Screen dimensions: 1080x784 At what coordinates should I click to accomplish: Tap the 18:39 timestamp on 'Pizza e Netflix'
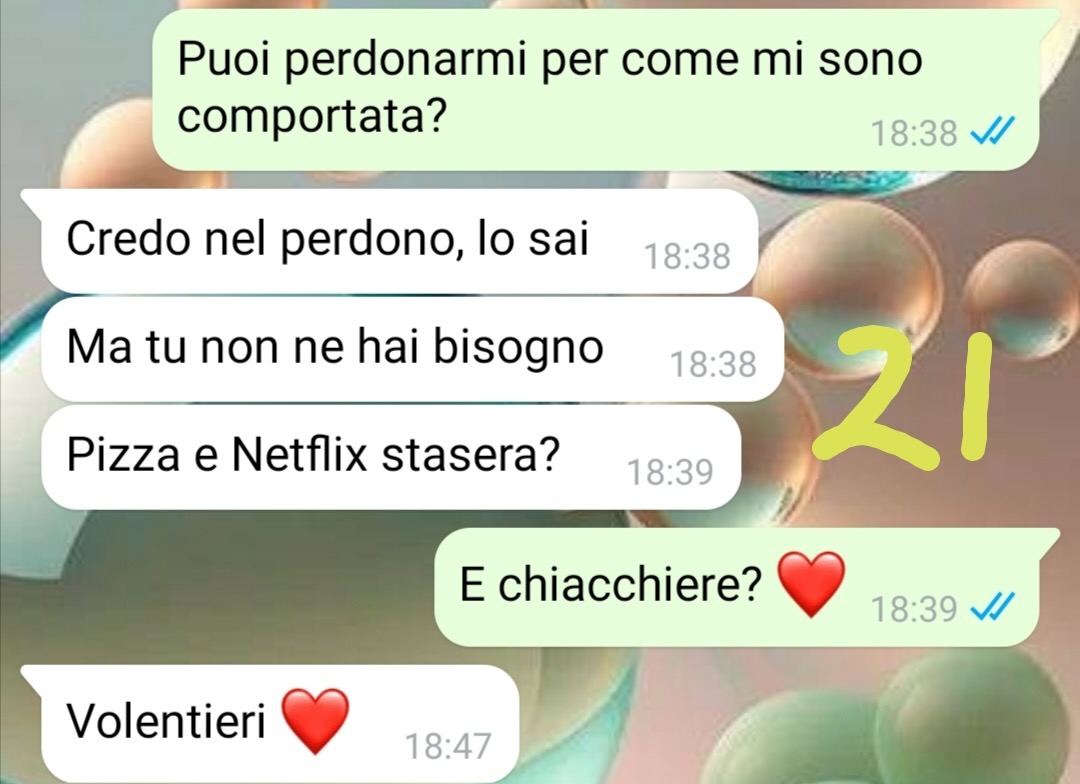(x=669, y=473)
